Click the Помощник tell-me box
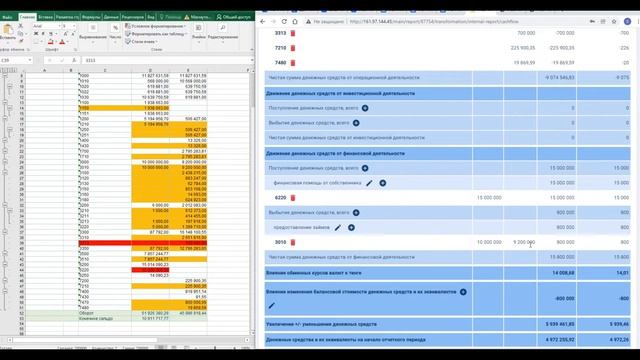 click(170, 17)
